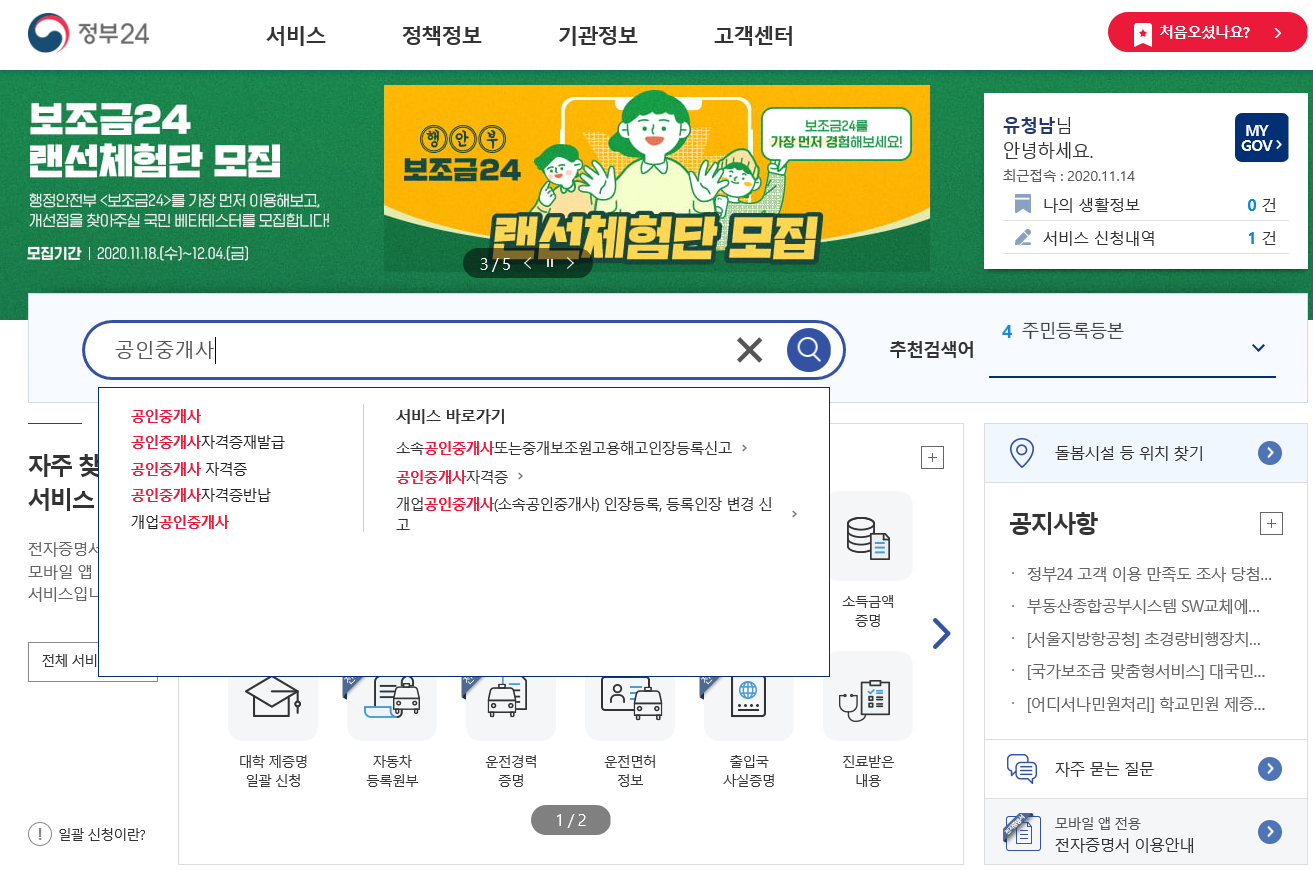Show previous banner slide
The image size is (1313, 870).
coord(528,264)
